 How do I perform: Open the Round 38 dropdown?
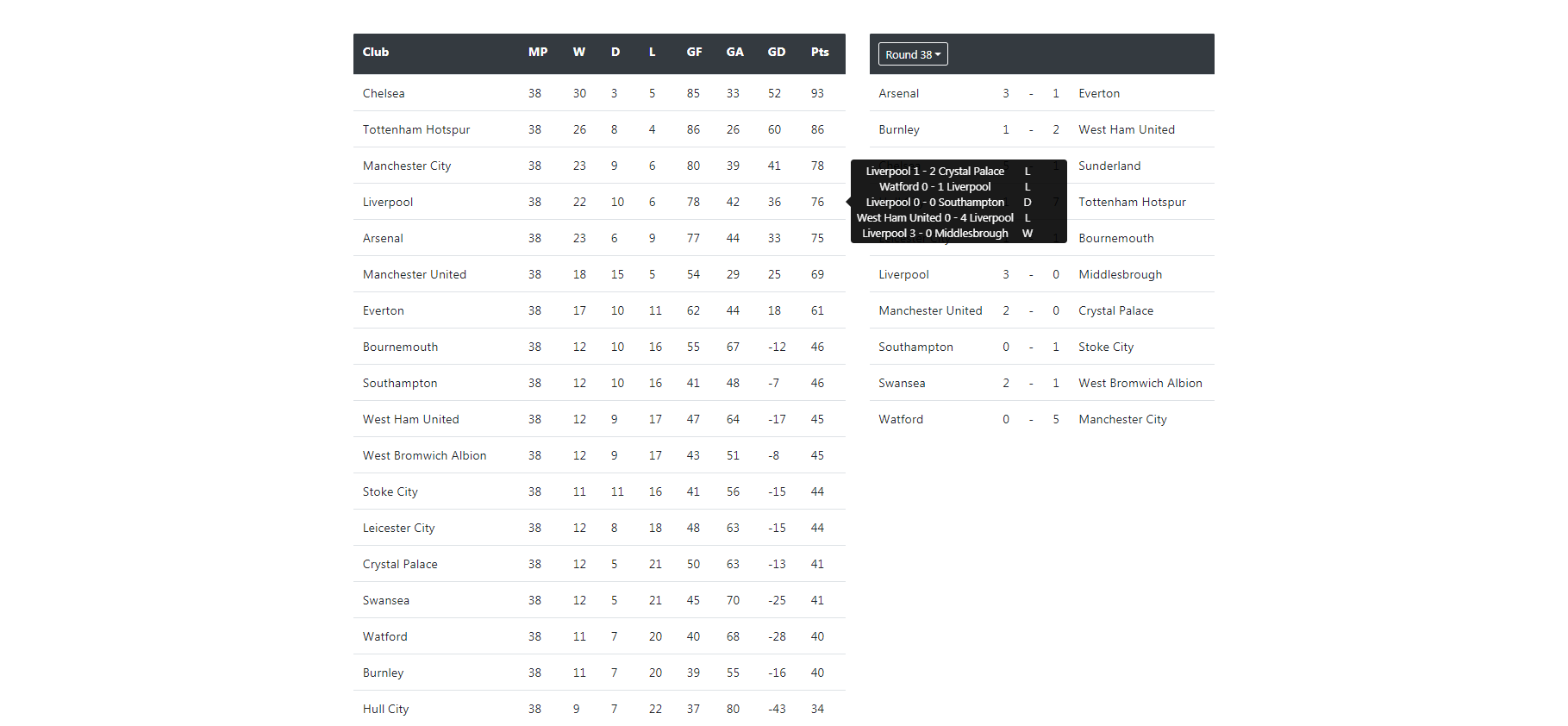tap(912, 53)
